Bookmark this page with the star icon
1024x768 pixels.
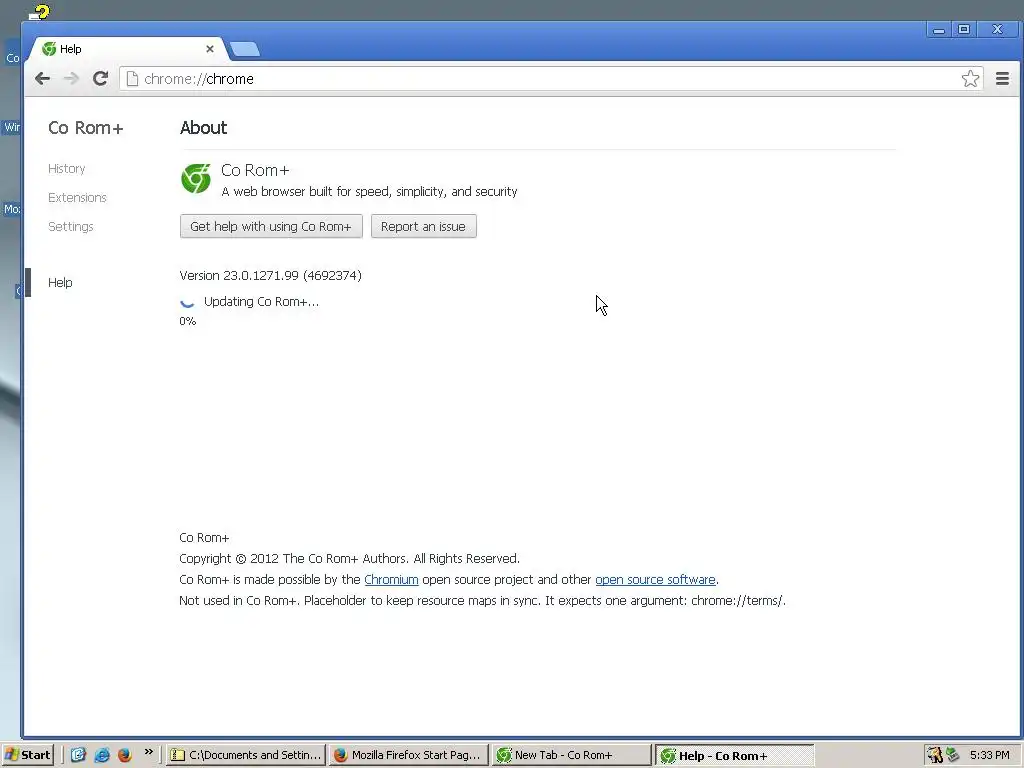(970, 79)
